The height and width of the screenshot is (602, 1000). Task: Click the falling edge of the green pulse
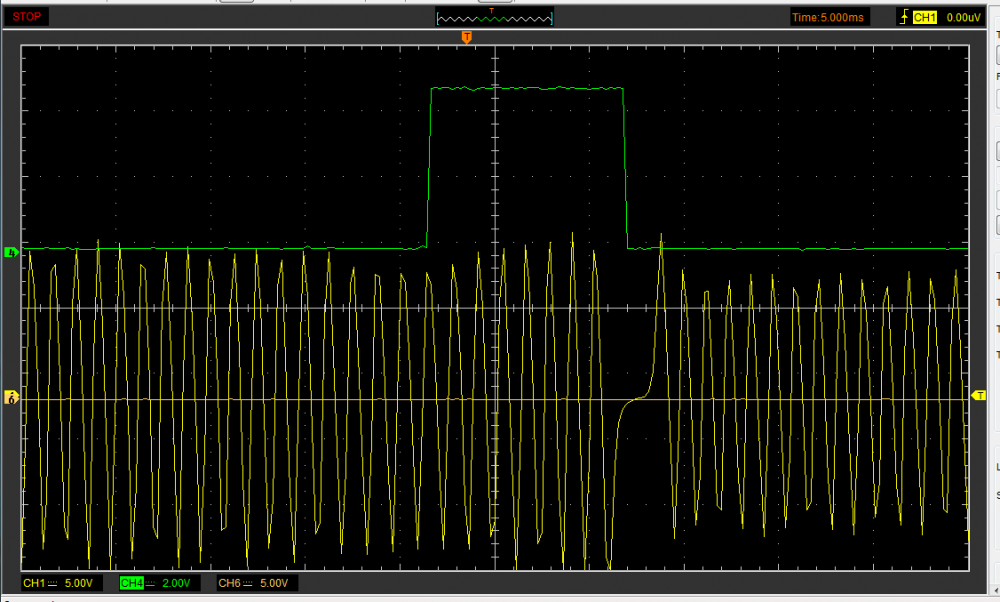click(625, 170)
